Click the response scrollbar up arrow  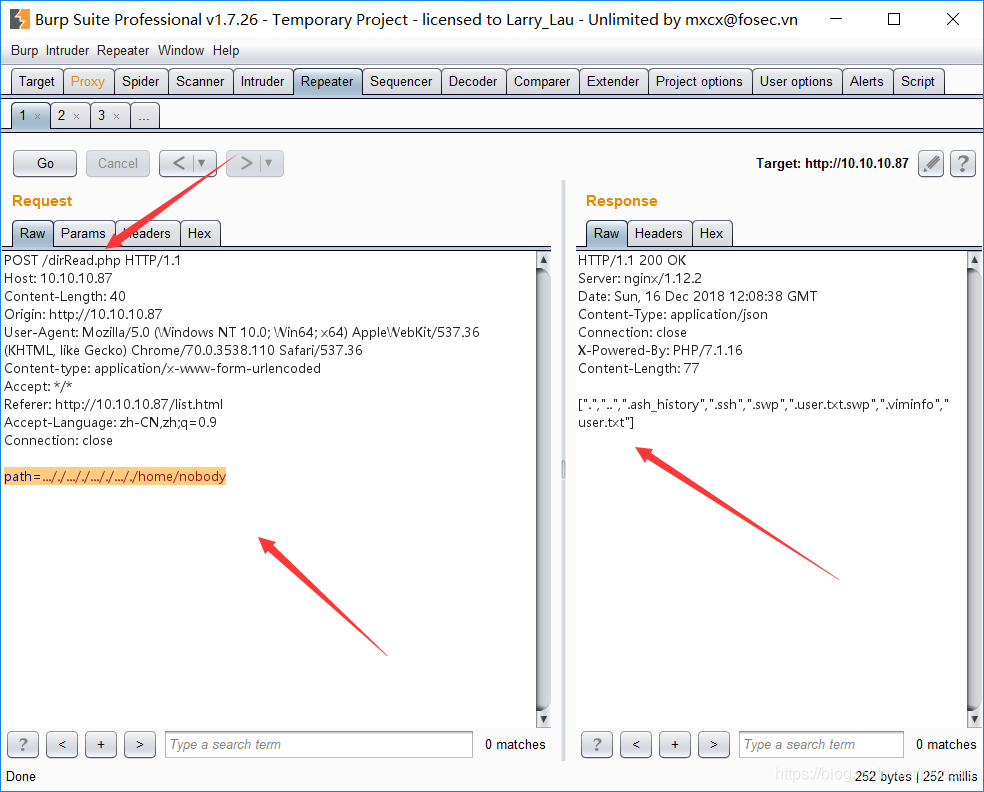[974, 259]
